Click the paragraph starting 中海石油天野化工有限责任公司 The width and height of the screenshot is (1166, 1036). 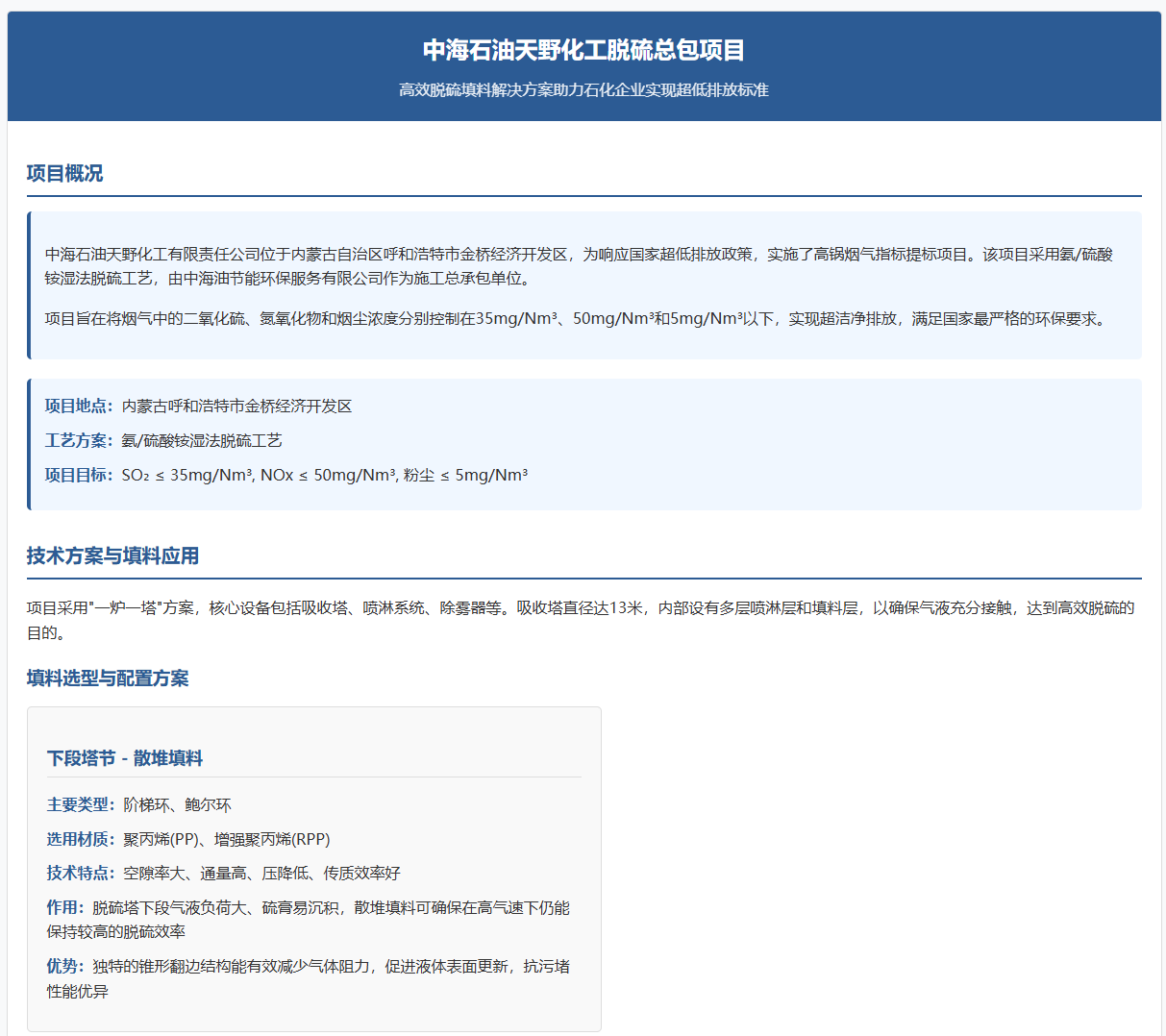pyautogui.click(x=579, y=266)
